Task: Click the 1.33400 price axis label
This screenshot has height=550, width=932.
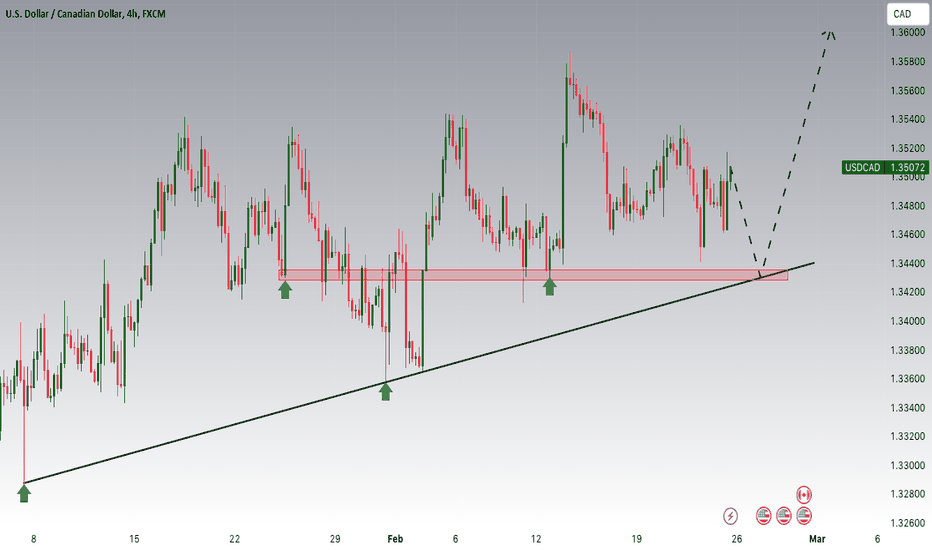Action: coord(908,408)
